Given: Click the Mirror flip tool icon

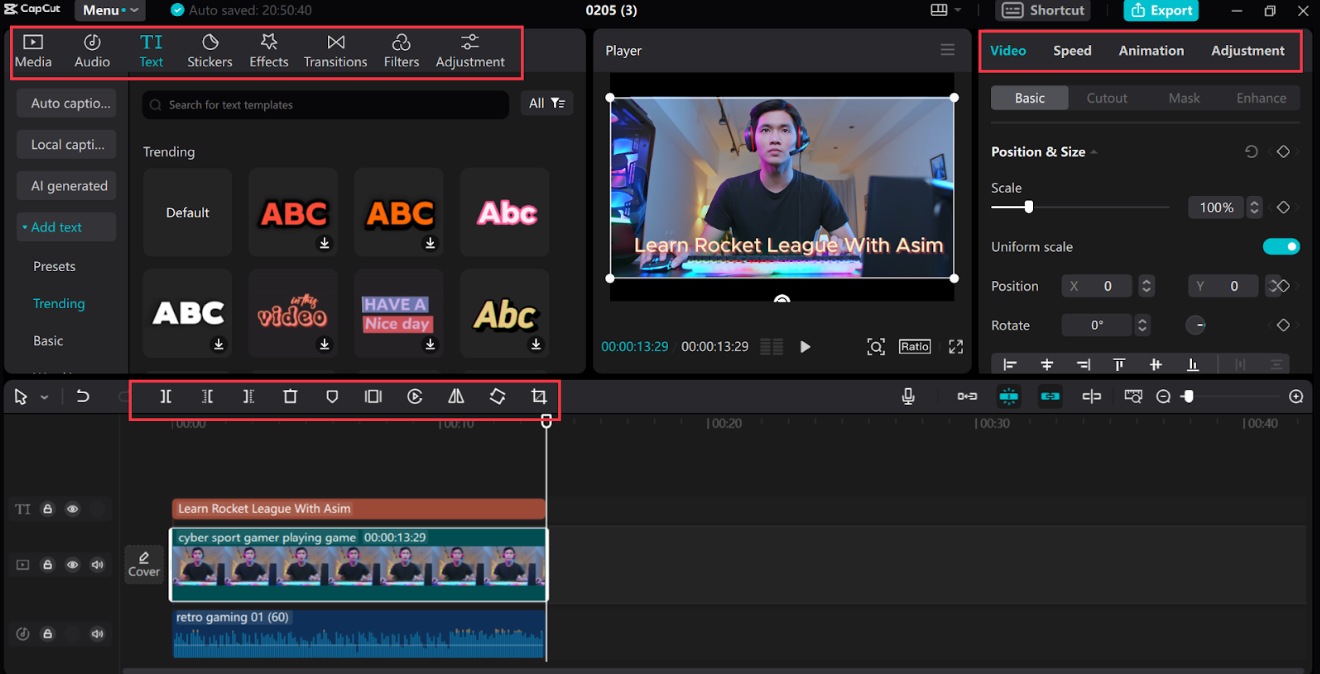Looking at the screenshot, I should click(x=456, y=397).
